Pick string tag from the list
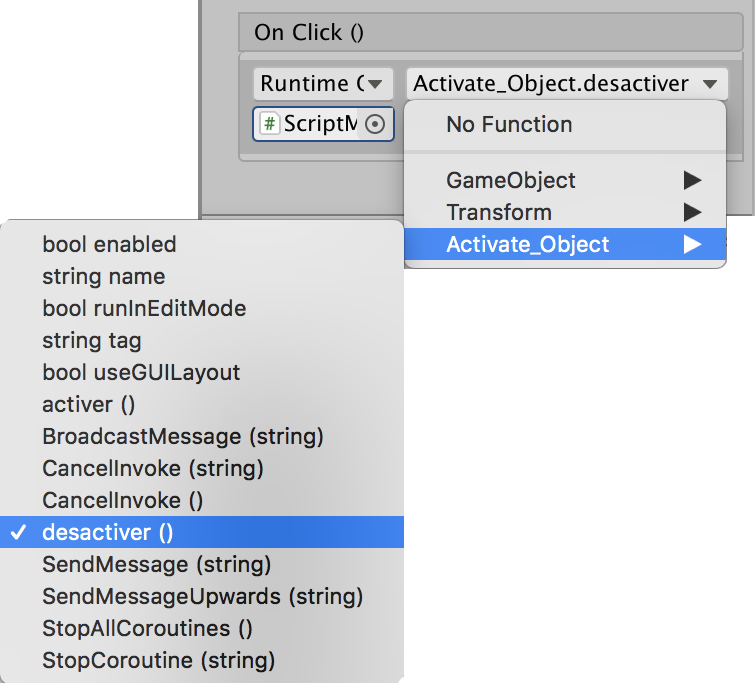Image resolution: width=755 pixels, height=683 pixels. tap(92, 340)
